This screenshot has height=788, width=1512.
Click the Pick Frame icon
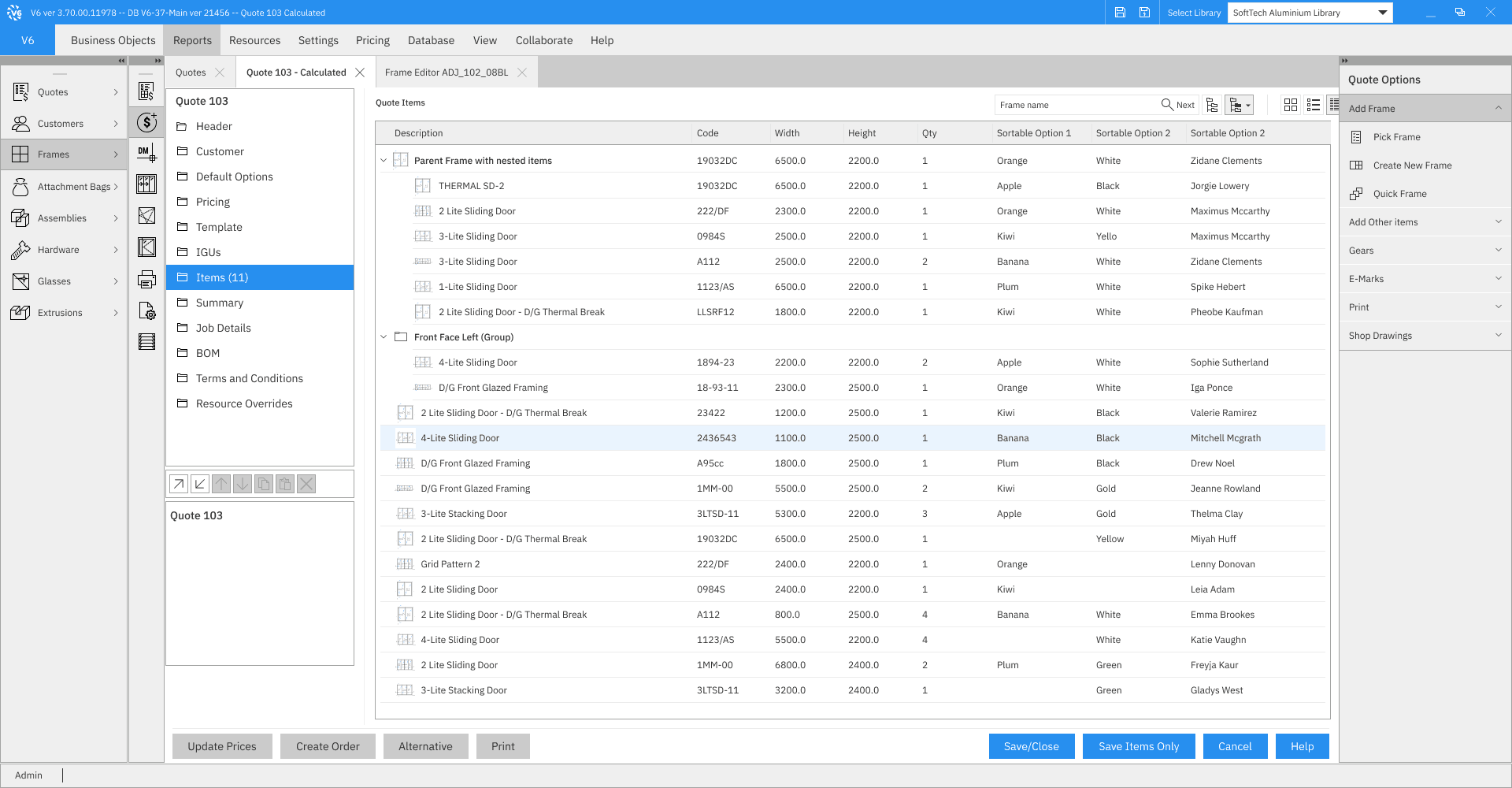[1356, 137]
